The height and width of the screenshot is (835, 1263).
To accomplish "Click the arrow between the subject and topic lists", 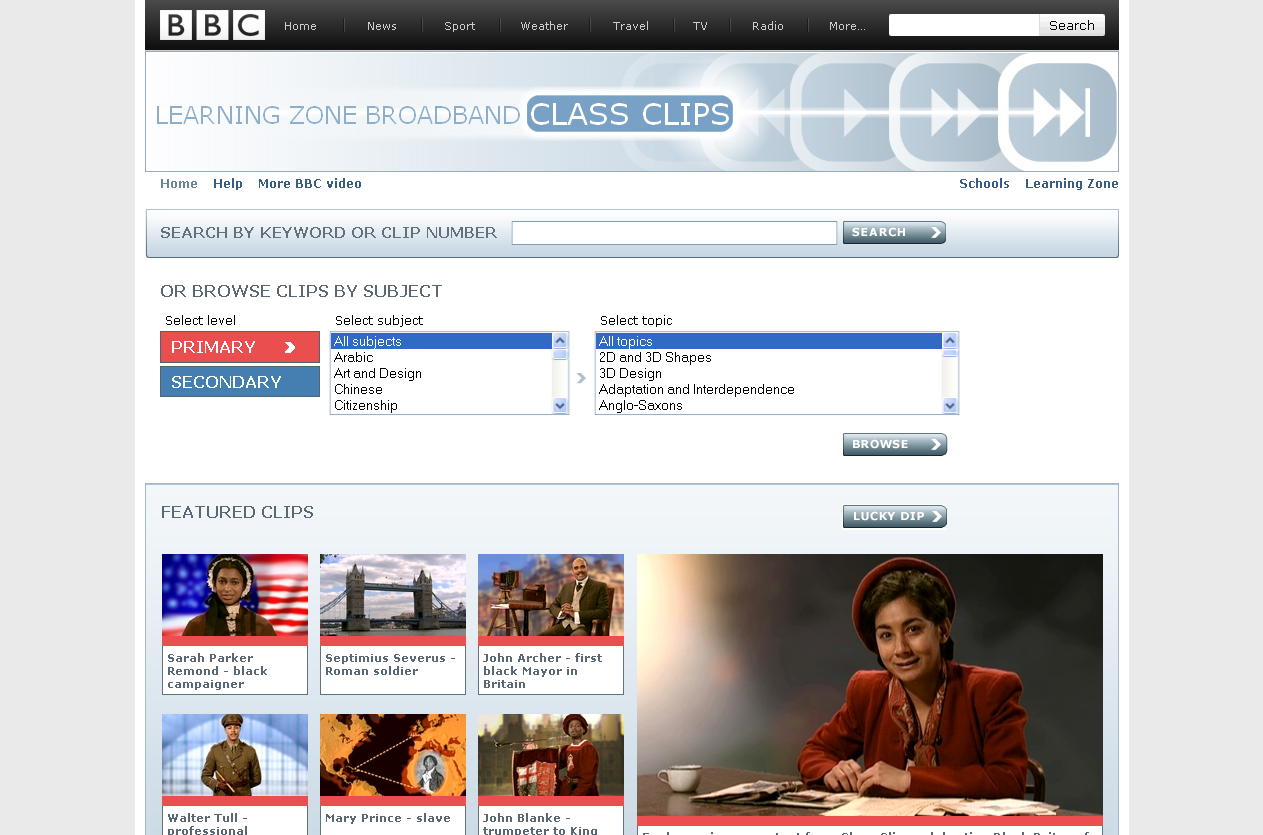I will pyautogui.click(x=581, y=378).
